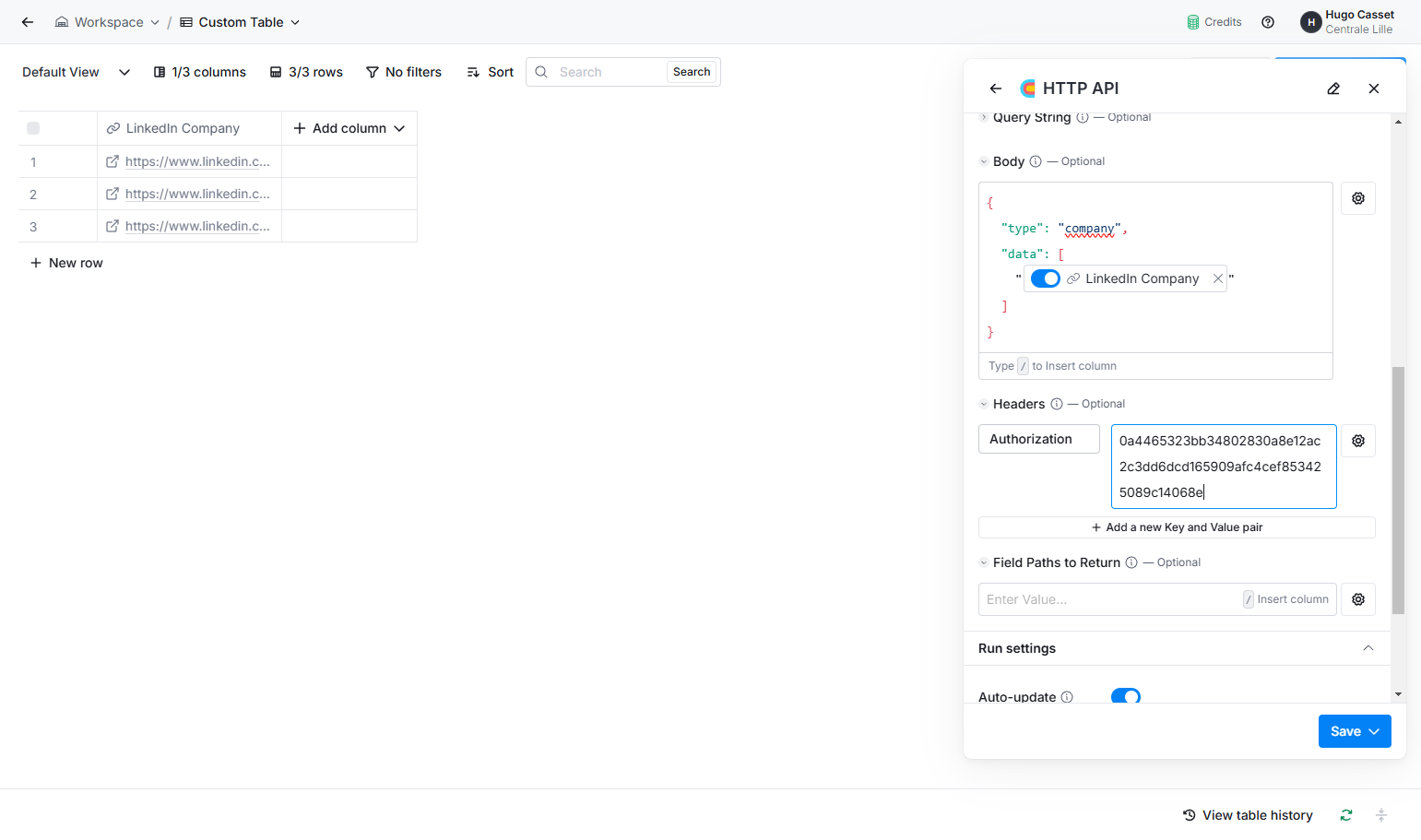Remove LinkedIn Company token from body
Viewport: 1421px width, 840px height.
point(1218,278)
